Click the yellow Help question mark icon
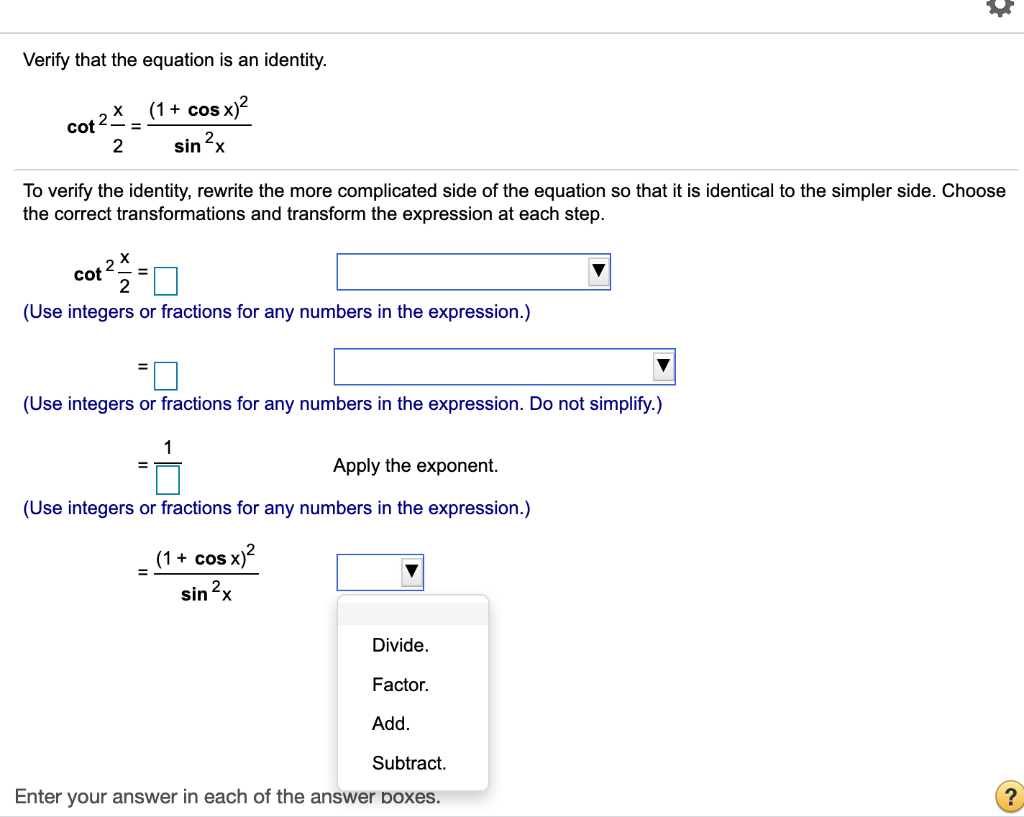 [x=1008, y=796]
